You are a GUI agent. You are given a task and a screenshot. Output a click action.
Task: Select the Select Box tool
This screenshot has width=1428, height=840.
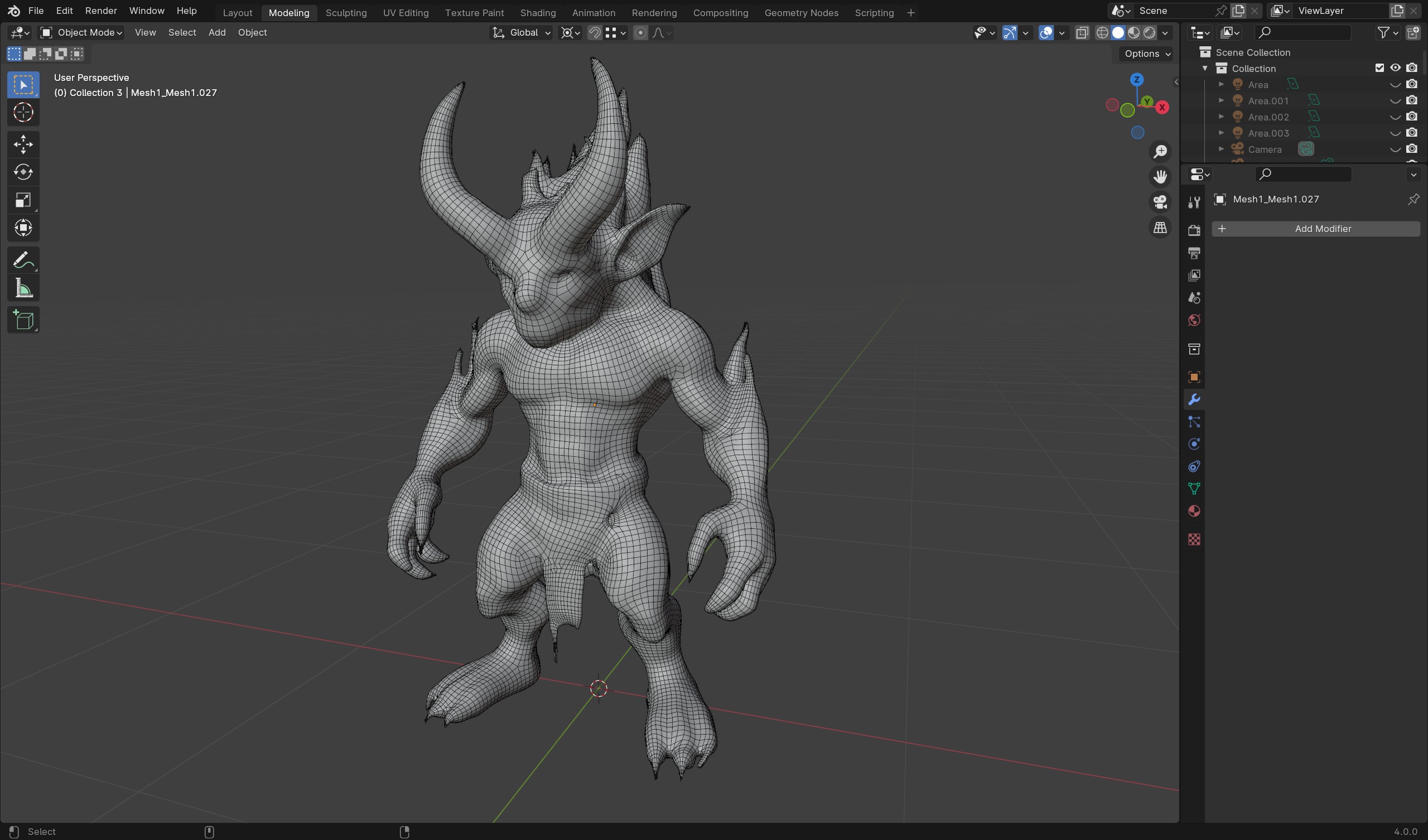23,85
